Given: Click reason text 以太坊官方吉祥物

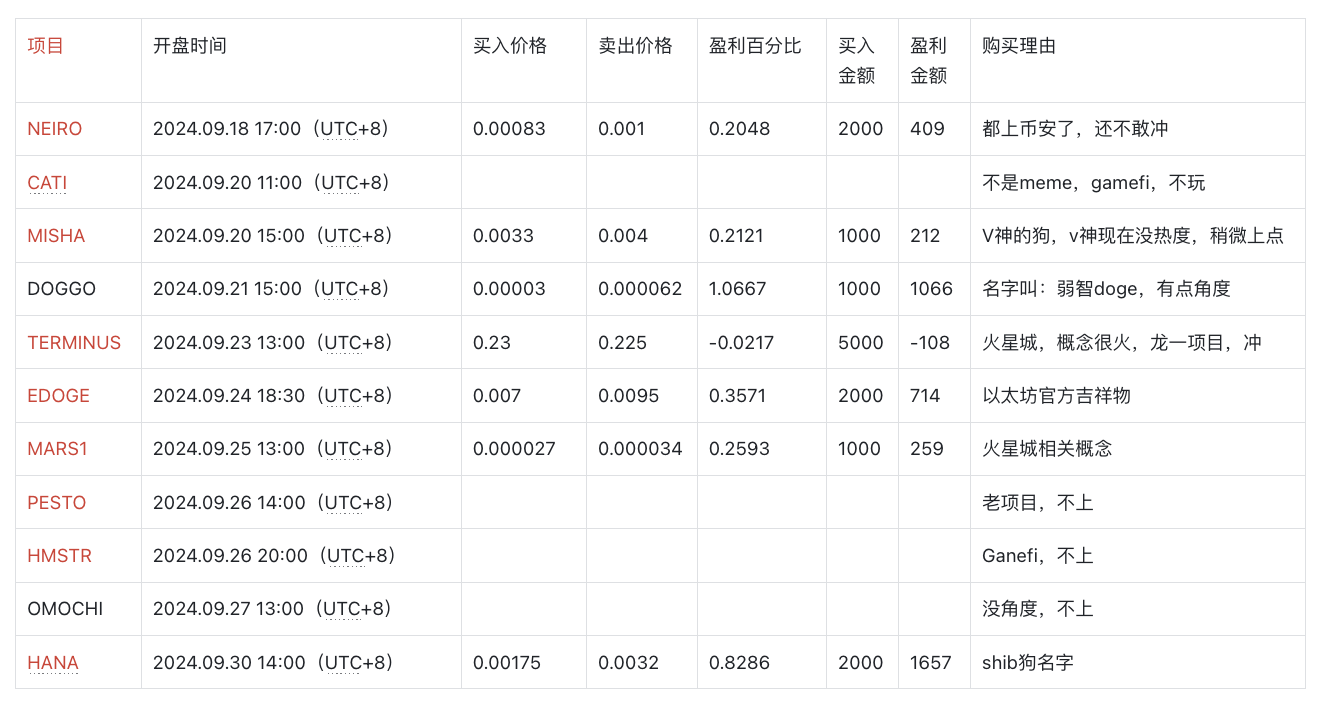Looking at the screenshot, I should click(1056, 396).
